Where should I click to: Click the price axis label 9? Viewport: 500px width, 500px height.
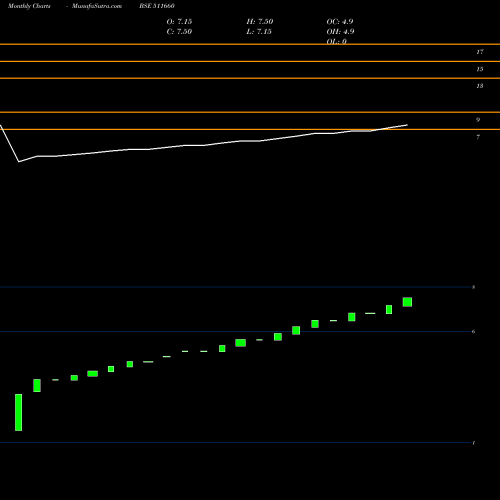(478, 120)
